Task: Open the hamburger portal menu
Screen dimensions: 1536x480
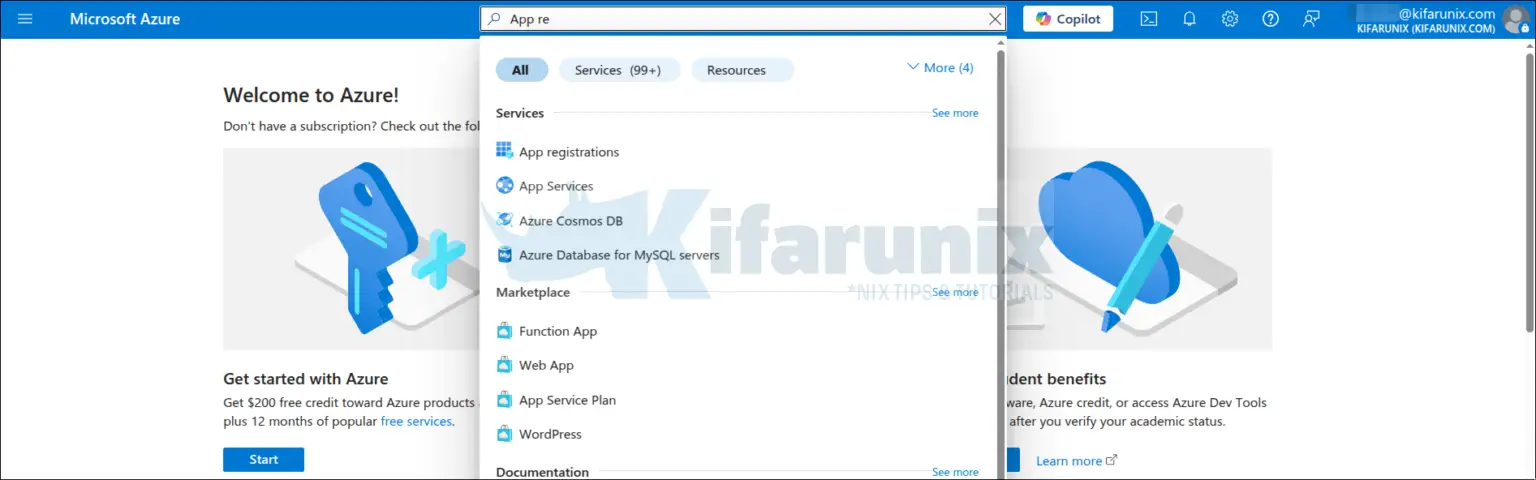Action: pos(25,19)
